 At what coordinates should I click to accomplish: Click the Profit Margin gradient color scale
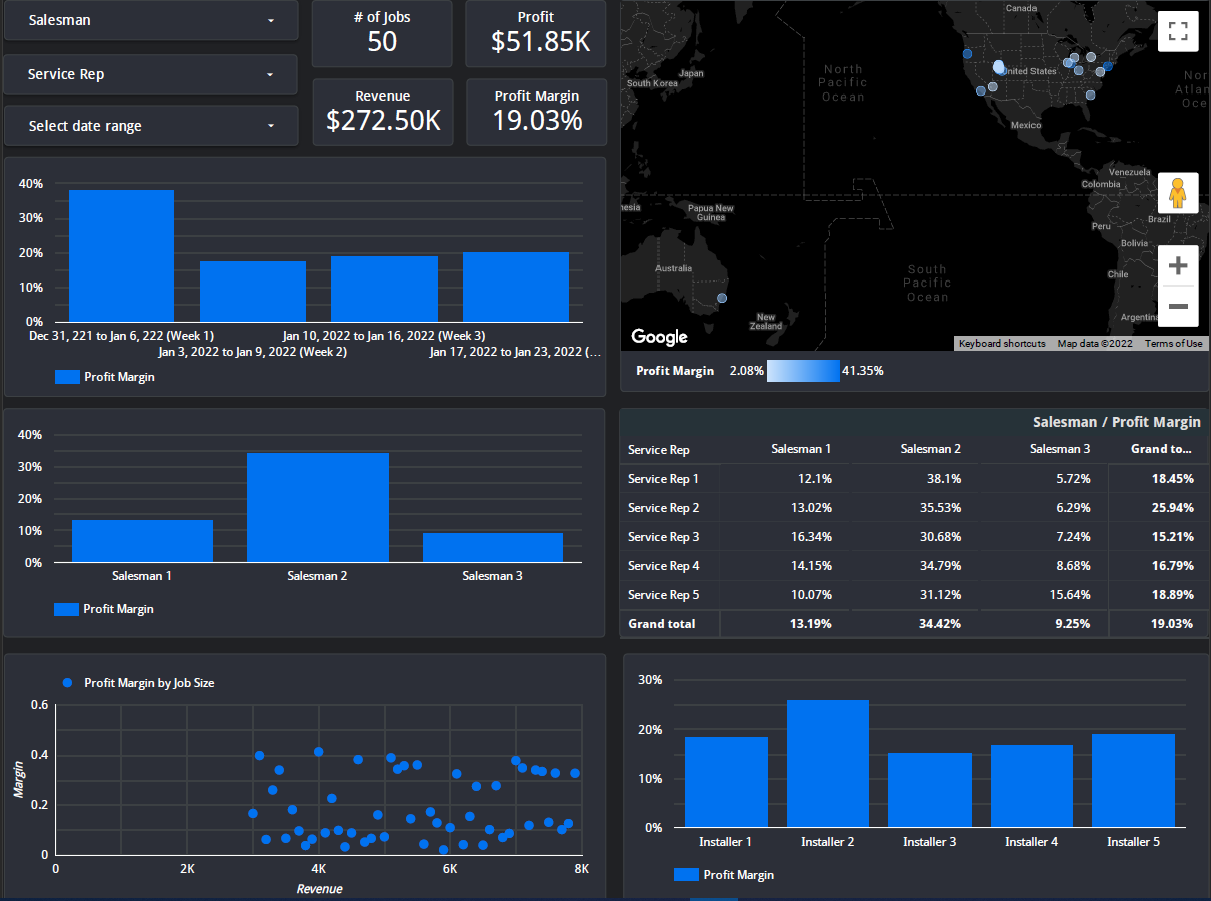[804, 370]
